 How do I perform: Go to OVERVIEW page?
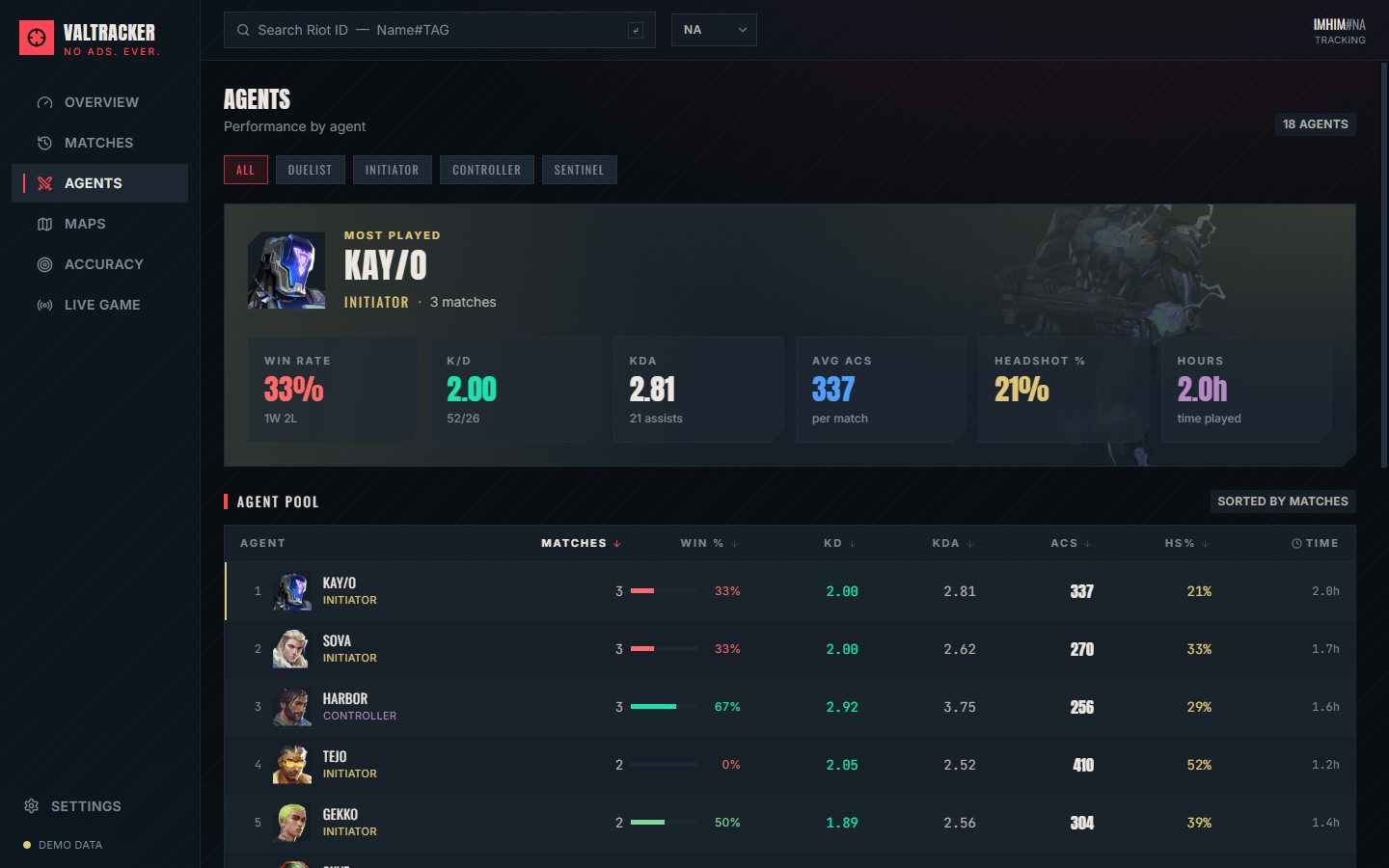(100, 102)
